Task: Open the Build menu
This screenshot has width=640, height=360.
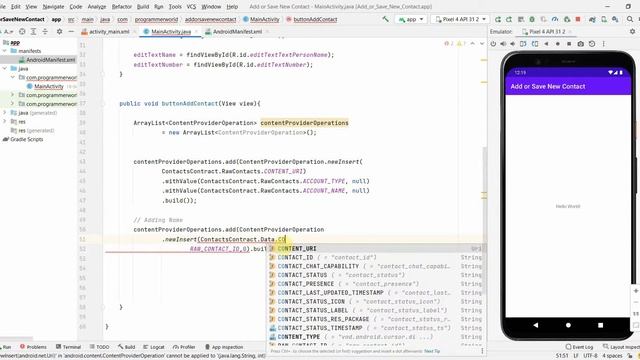Action: tap(143, 7)
